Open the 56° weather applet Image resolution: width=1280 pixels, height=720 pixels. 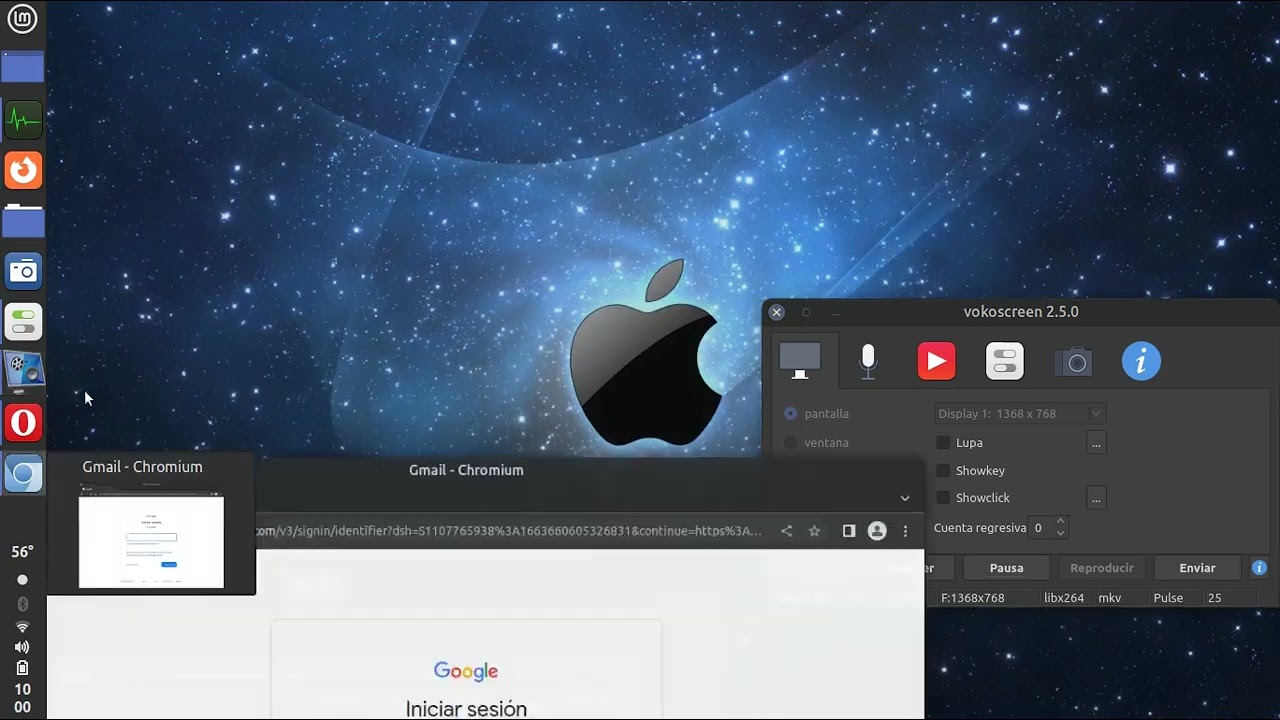point(22,552)
